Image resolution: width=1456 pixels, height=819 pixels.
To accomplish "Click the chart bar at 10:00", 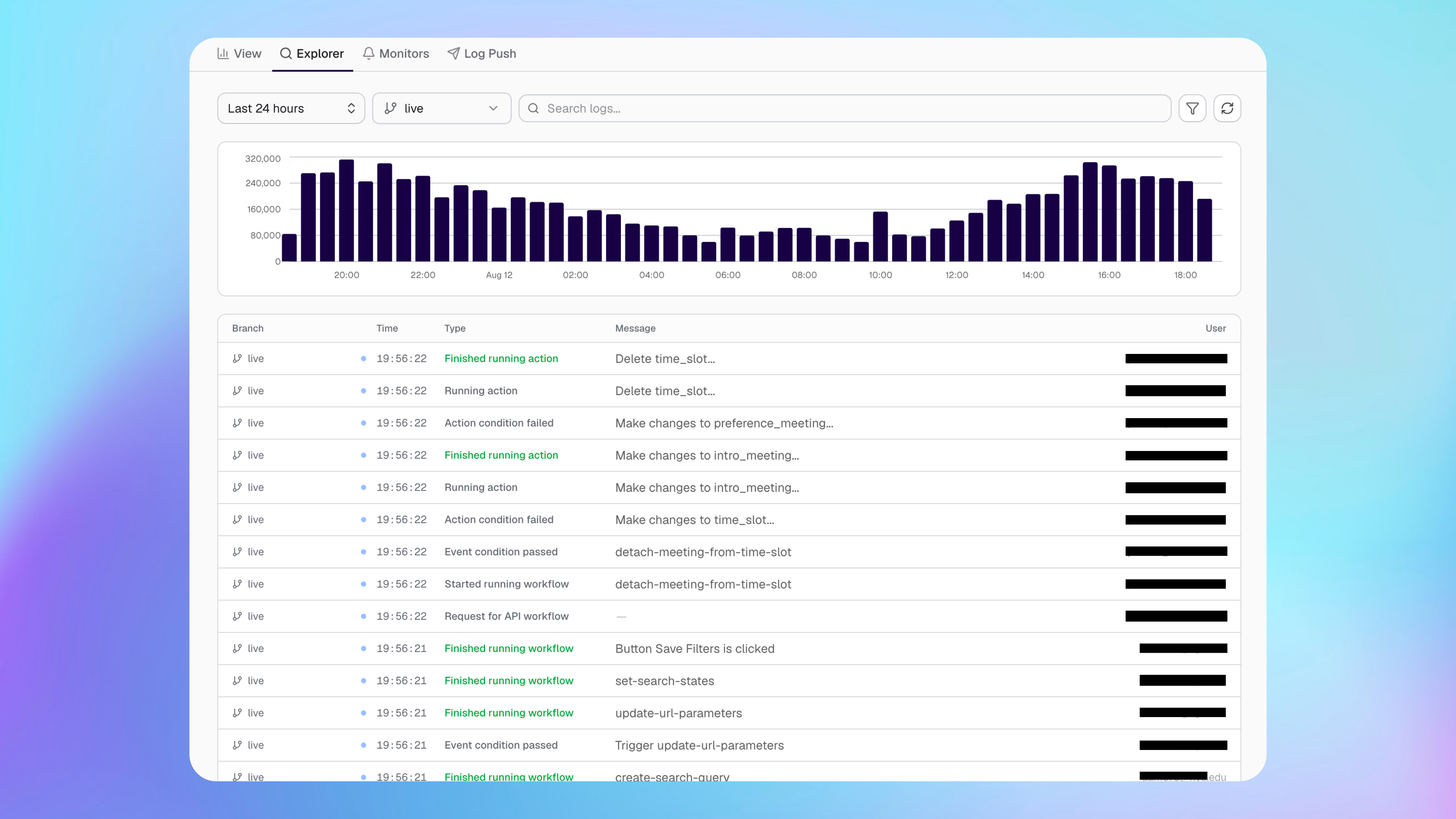I will click(x=880, y=236).
